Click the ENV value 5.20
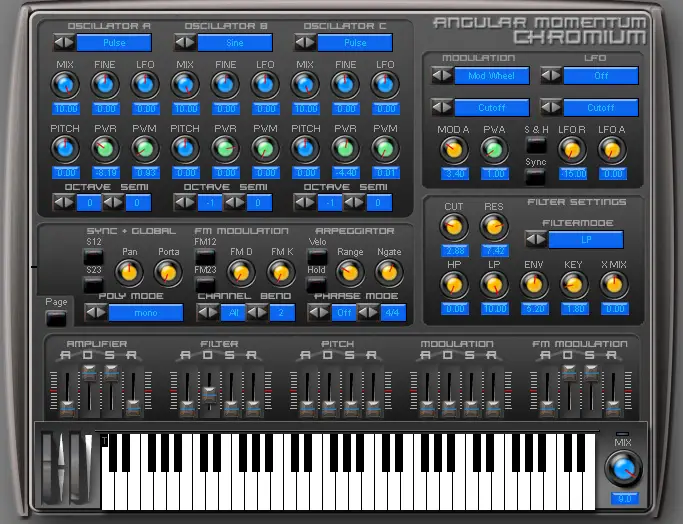The width and height of the screenshot is (683, 524). [535, 309]
